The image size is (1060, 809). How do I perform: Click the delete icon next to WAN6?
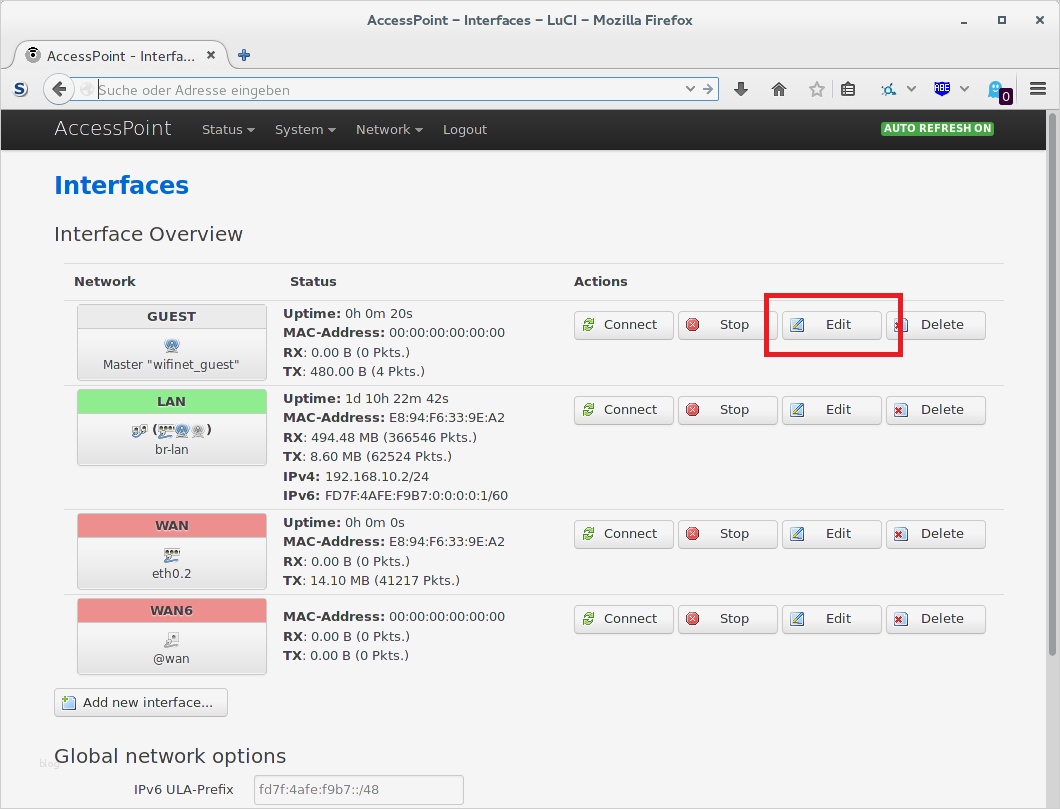tap(901, 618)
